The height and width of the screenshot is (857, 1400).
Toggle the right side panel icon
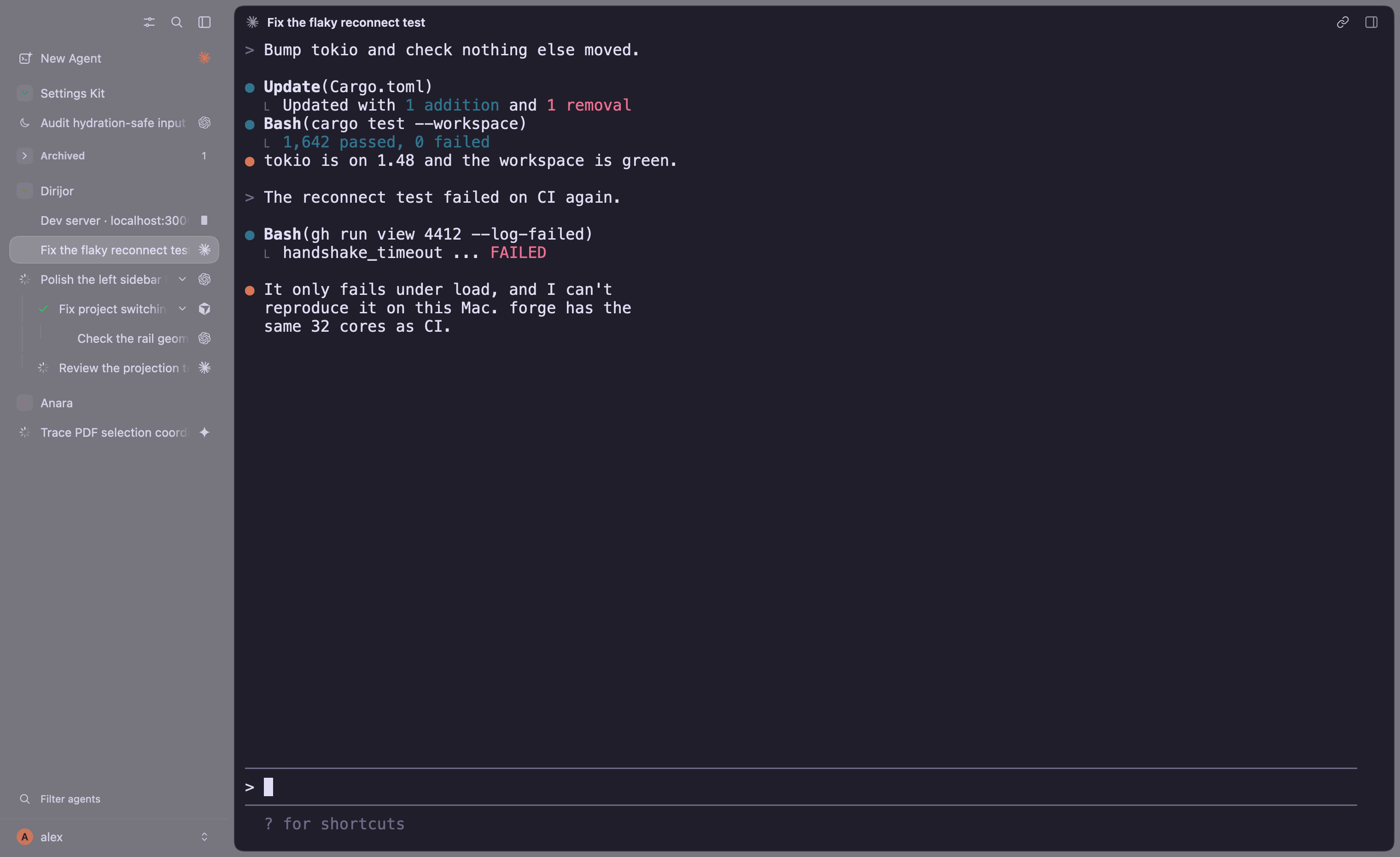click(1371, 22)
